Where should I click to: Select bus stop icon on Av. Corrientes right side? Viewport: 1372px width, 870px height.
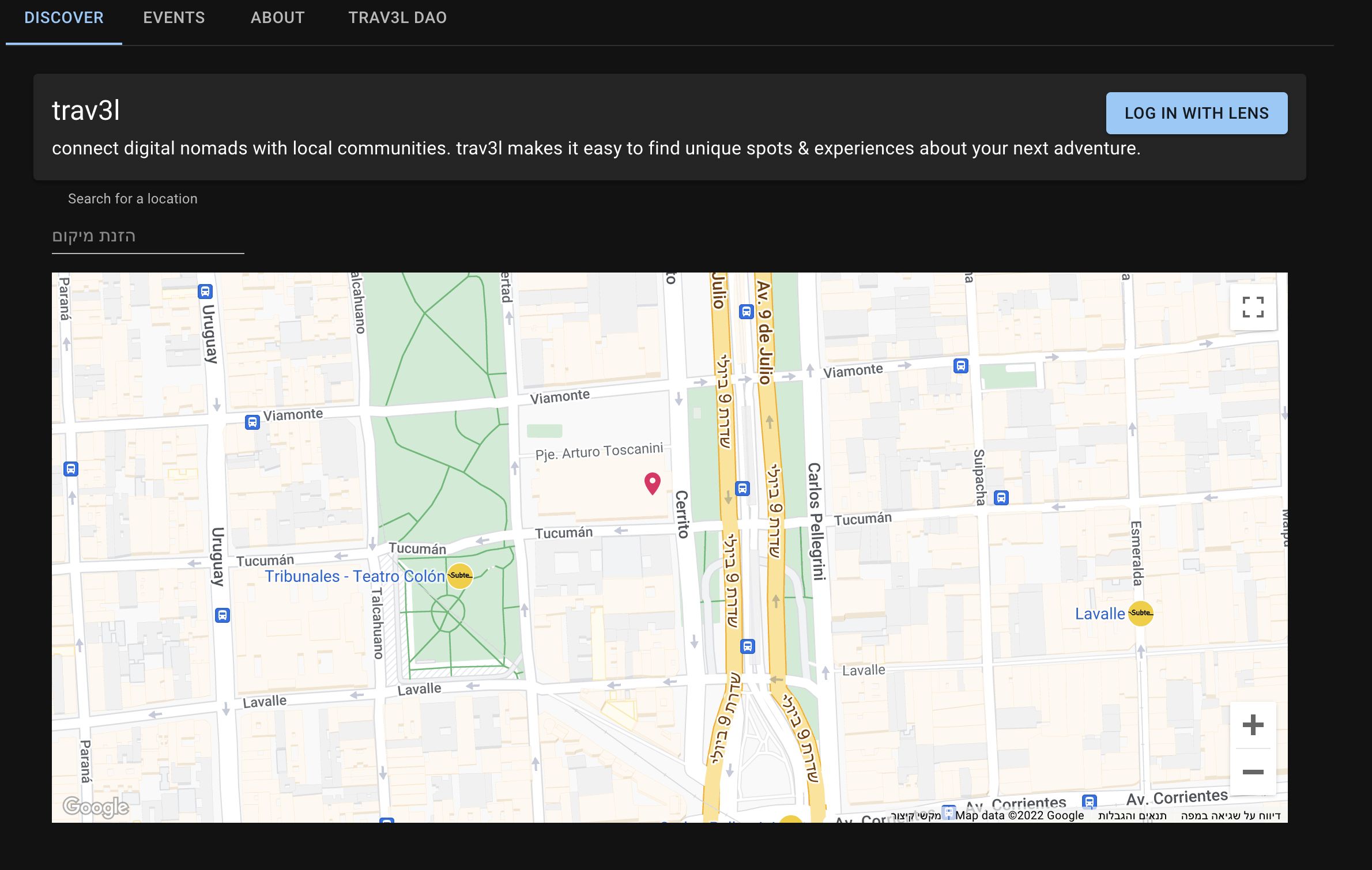tap(1089, 801)
